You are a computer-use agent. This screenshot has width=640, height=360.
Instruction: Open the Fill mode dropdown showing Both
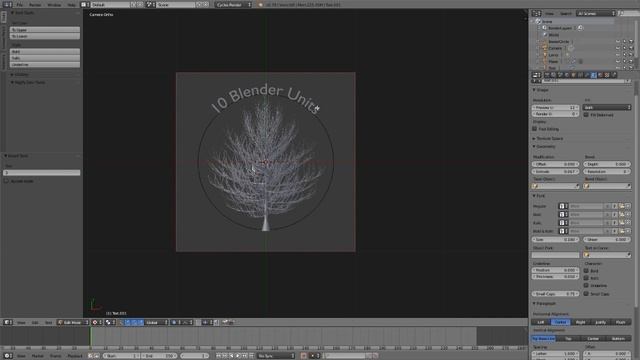(x=607, y=107)
